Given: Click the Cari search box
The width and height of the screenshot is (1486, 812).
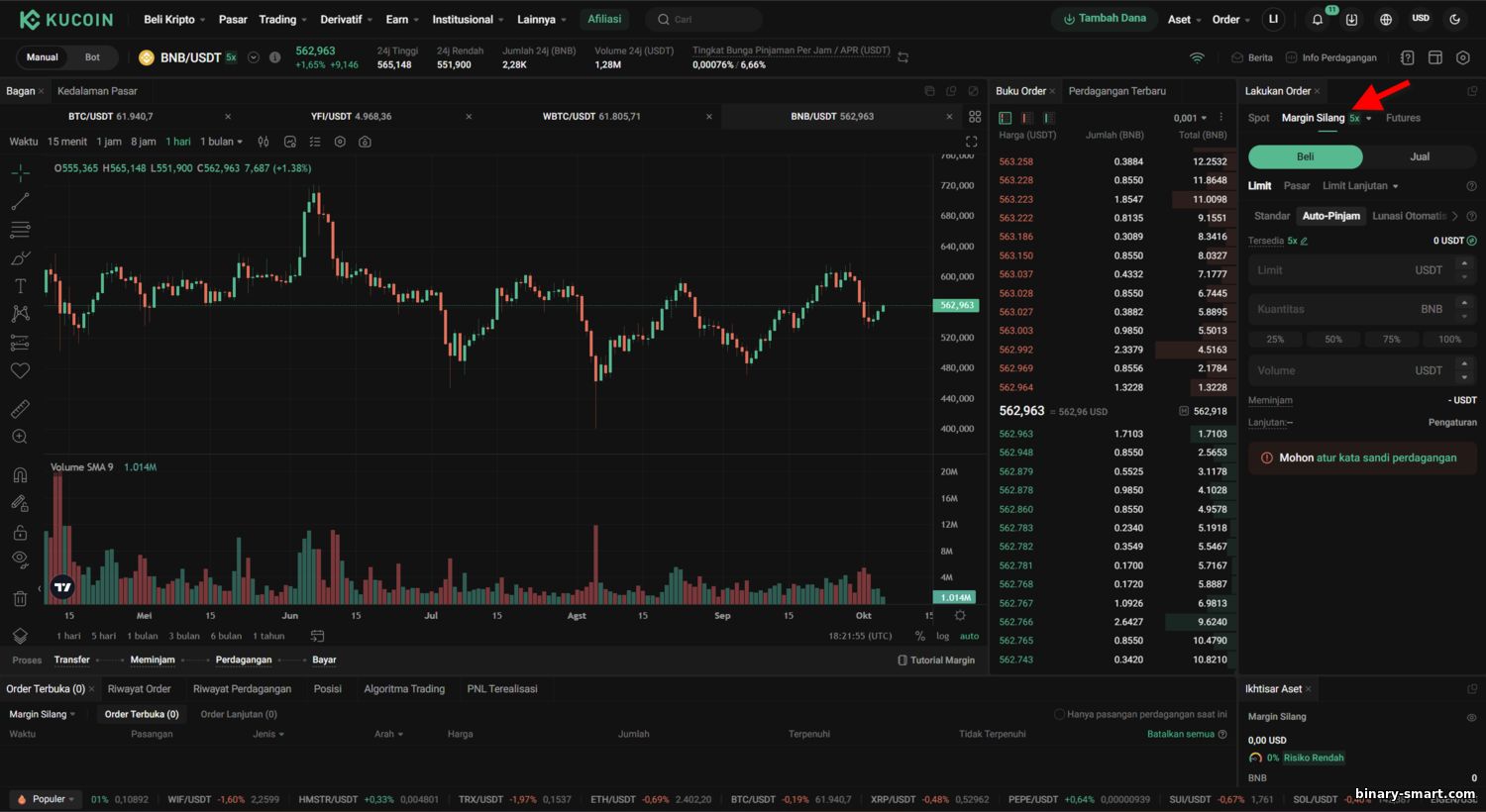Looking at the screenshot, I should pos(703,19).
